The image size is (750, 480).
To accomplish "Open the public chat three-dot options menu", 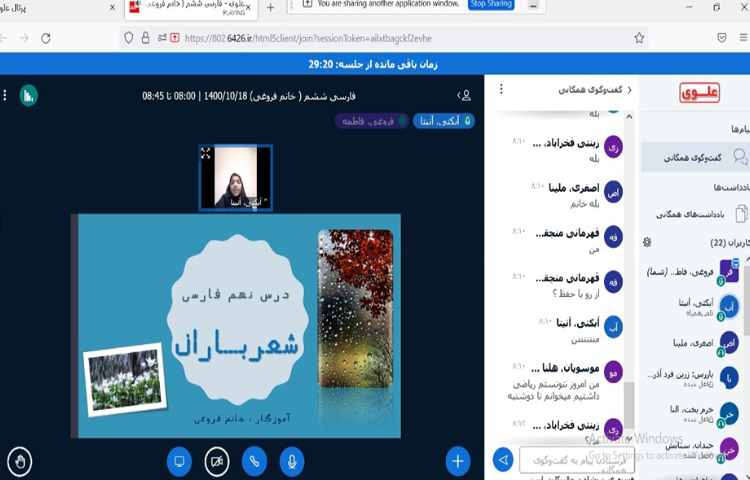I will coord(499,91).
